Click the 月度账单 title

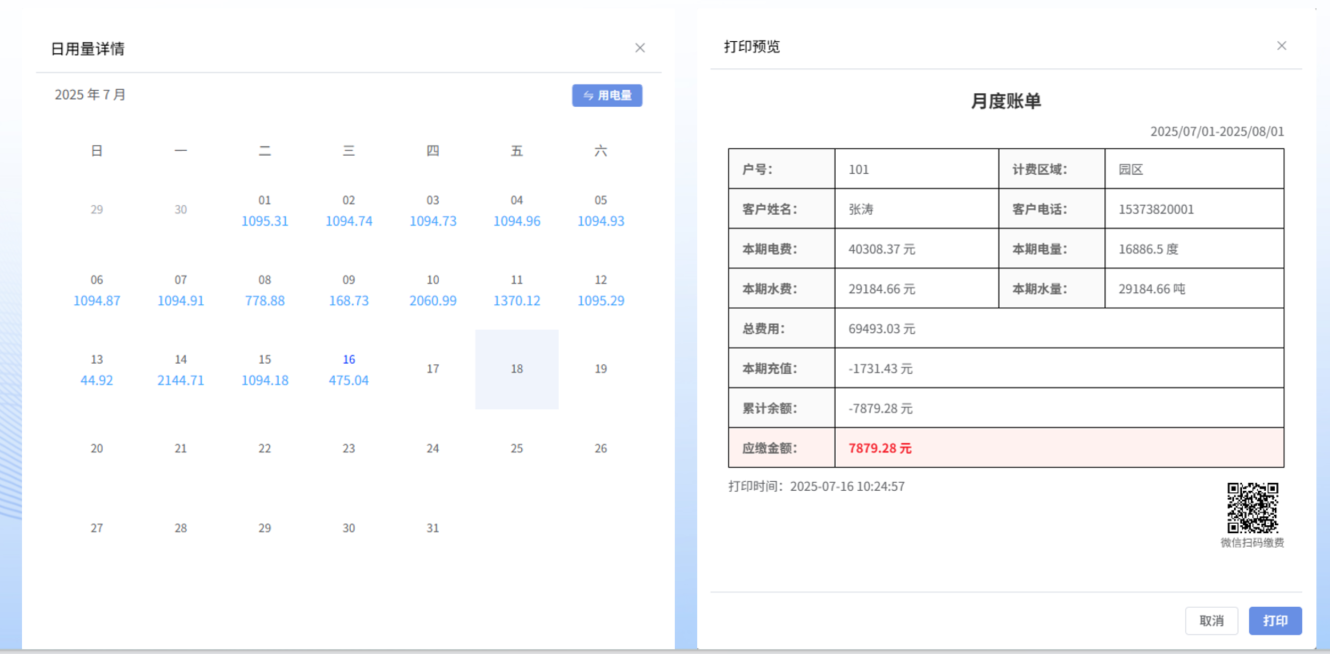(1006, 101)
